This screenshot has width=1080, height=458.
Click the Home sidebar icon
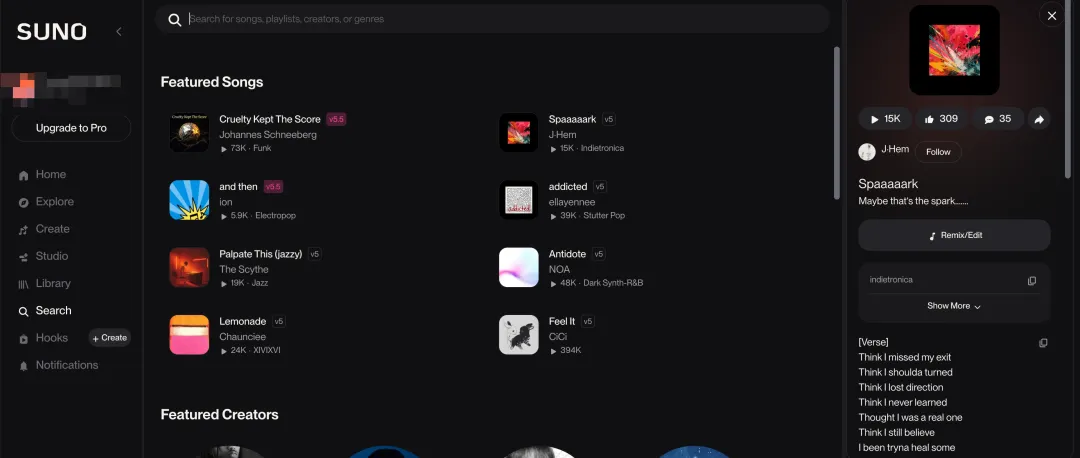(x=23, y=175)
